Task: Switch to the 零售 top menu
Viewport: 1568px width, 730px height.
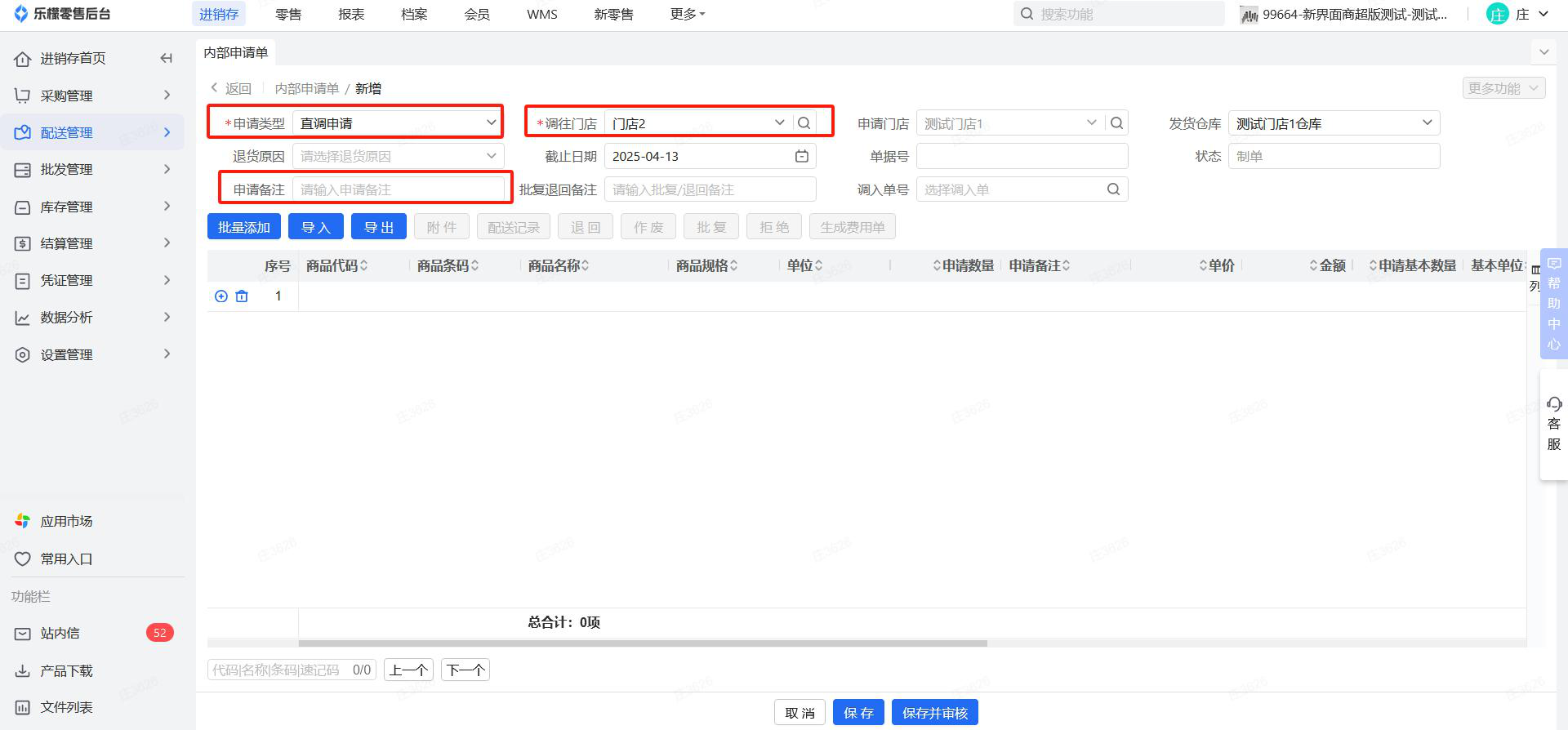Action: tap(288, 14)
